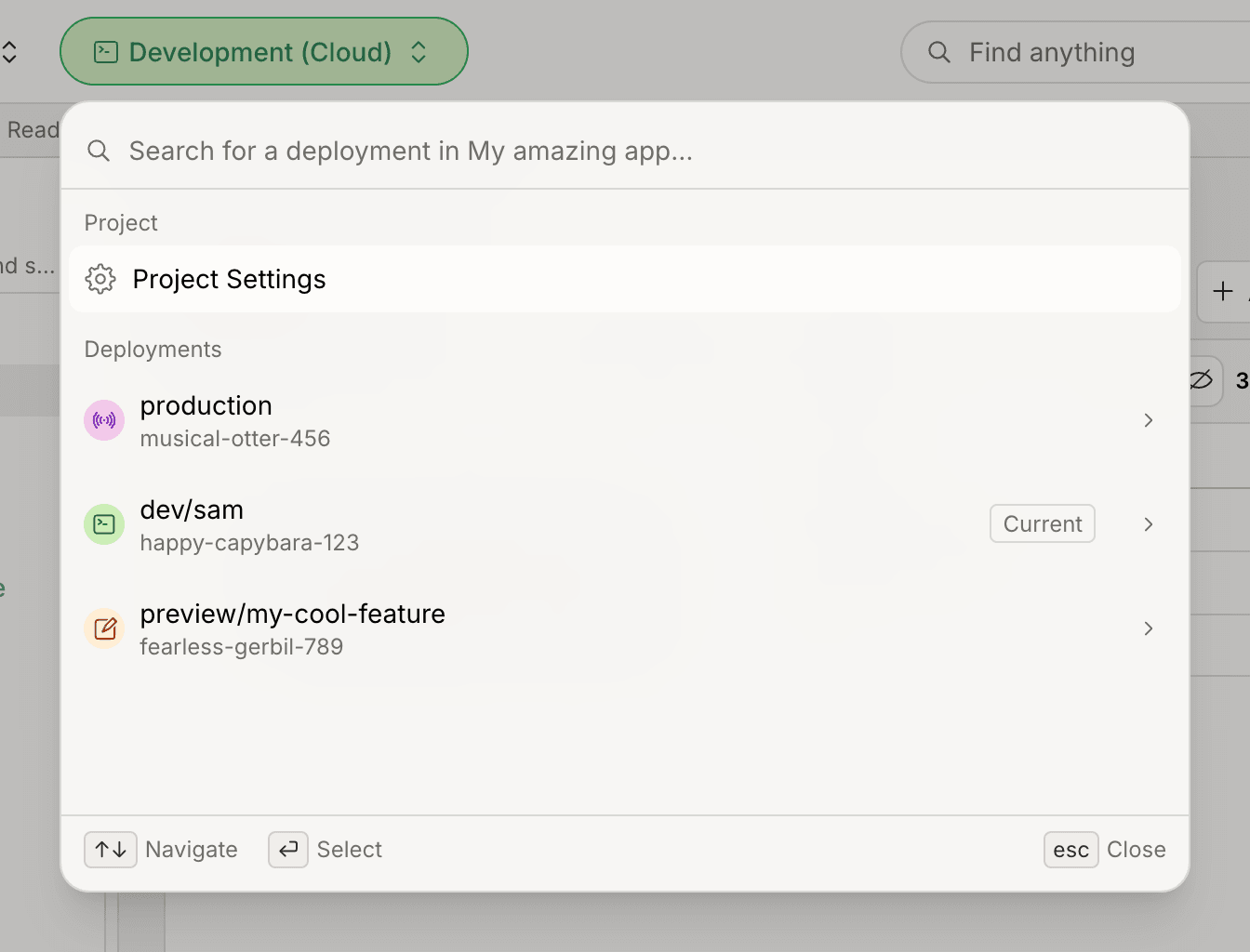Click the return key Select hint
Screen dimensions: 1250x952
288,850
